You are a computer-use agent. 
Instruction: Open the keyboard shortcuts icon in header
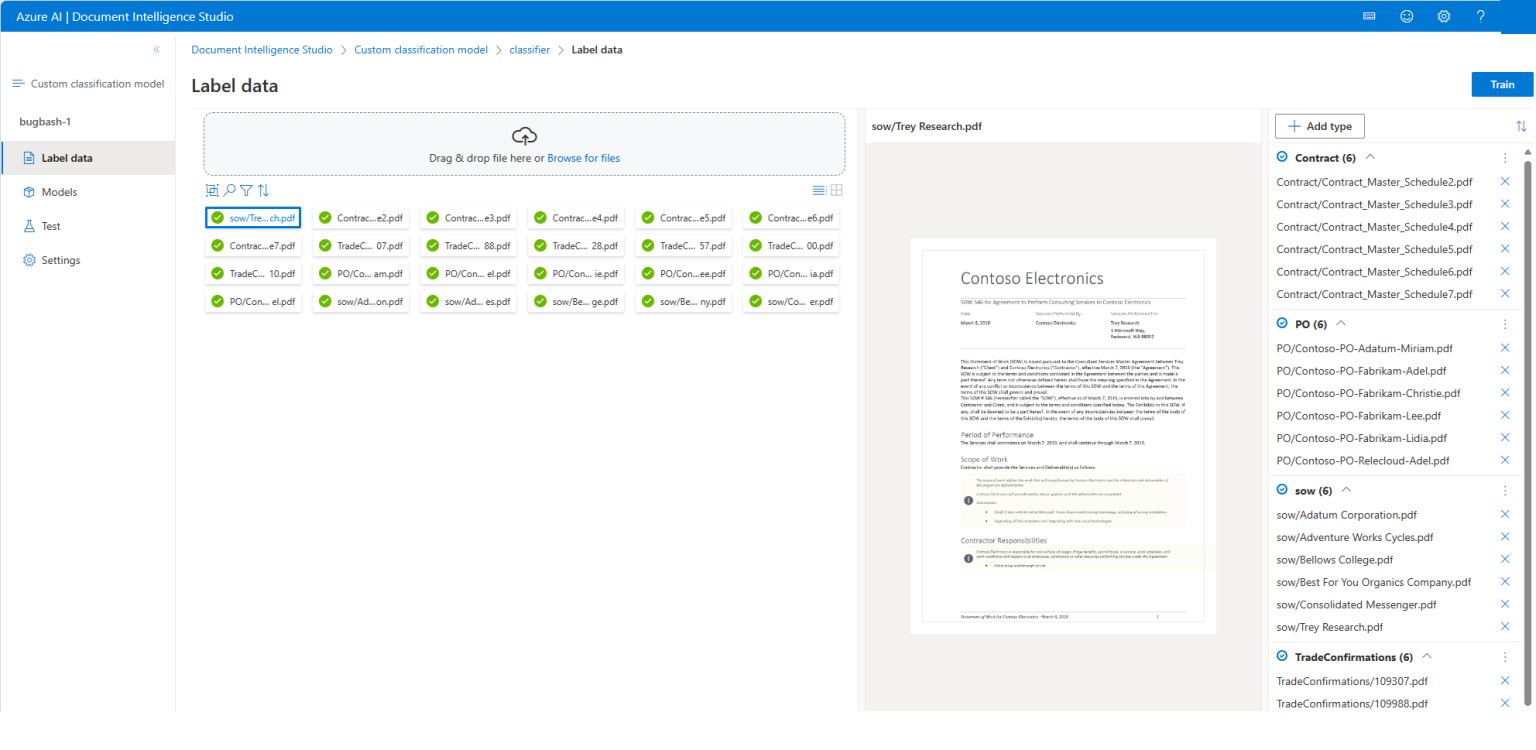[x=1368, y=16]
